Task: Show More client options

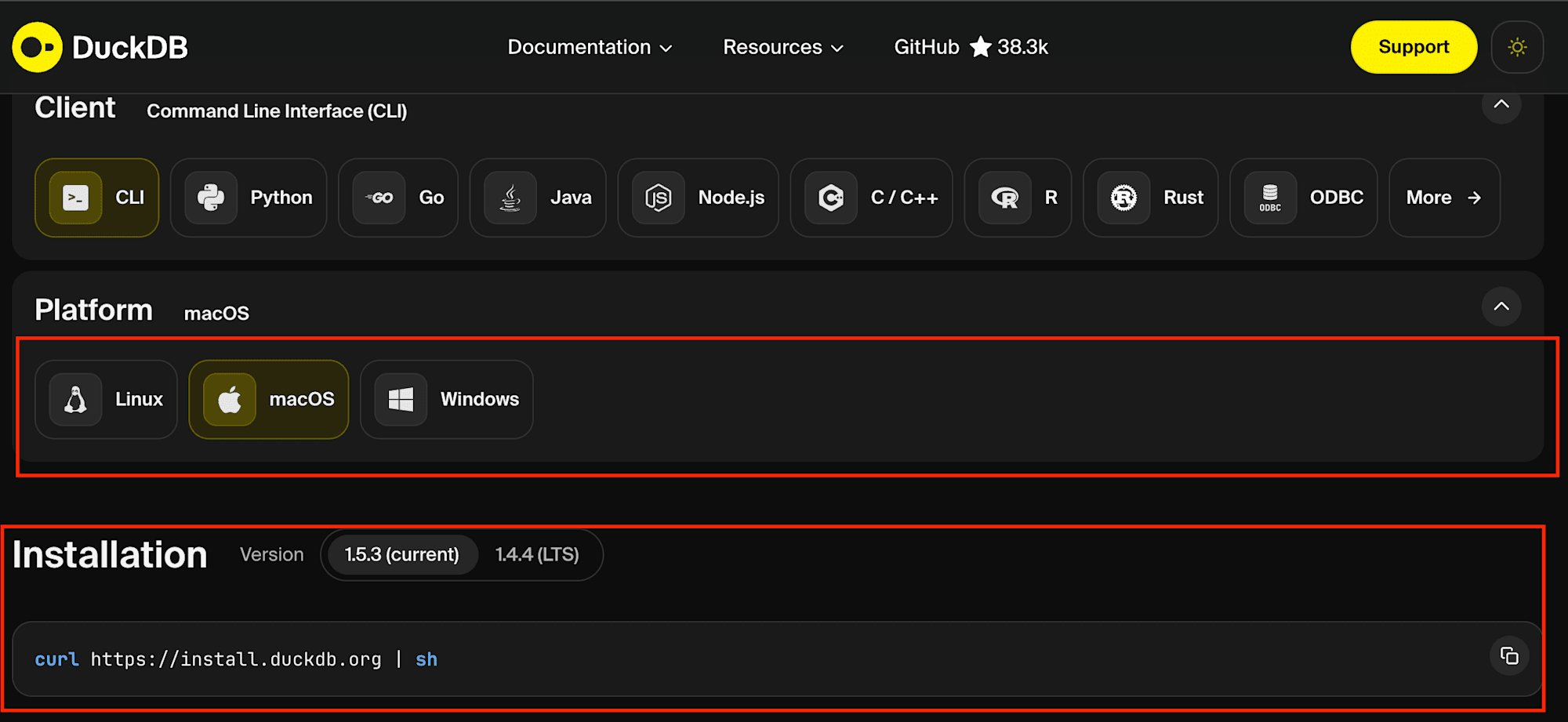Action: pyautogui.click(x=1445, y=198)
